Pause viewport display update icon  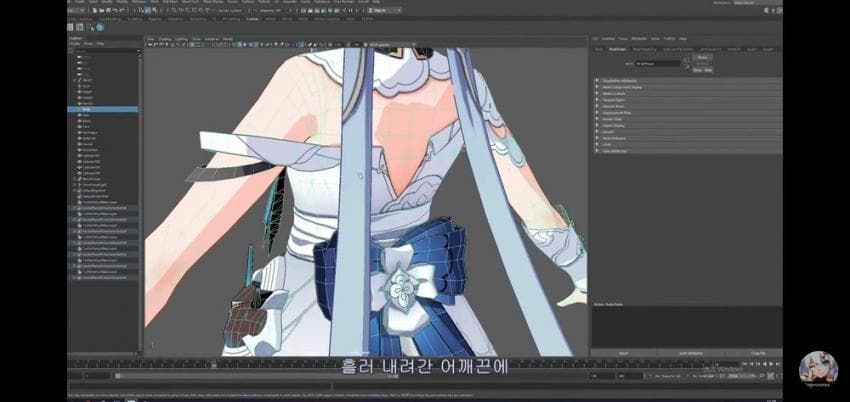pos(350,10)
